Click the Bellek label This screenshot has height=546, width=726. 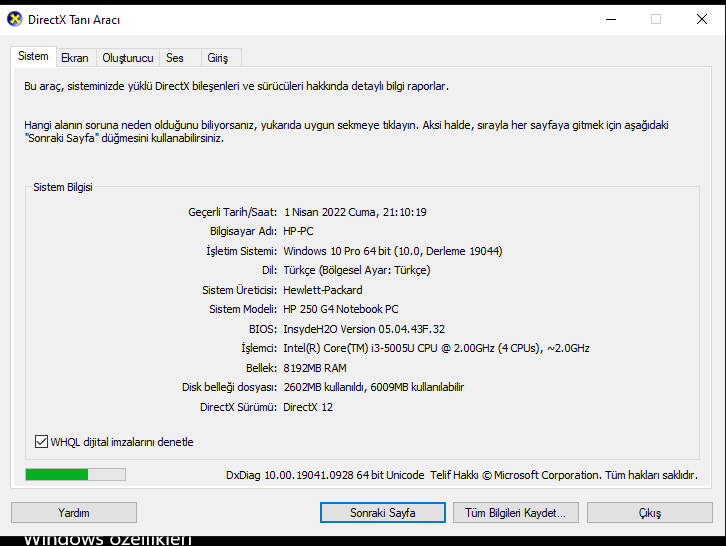pyautogui.click(x=261, y=368)
